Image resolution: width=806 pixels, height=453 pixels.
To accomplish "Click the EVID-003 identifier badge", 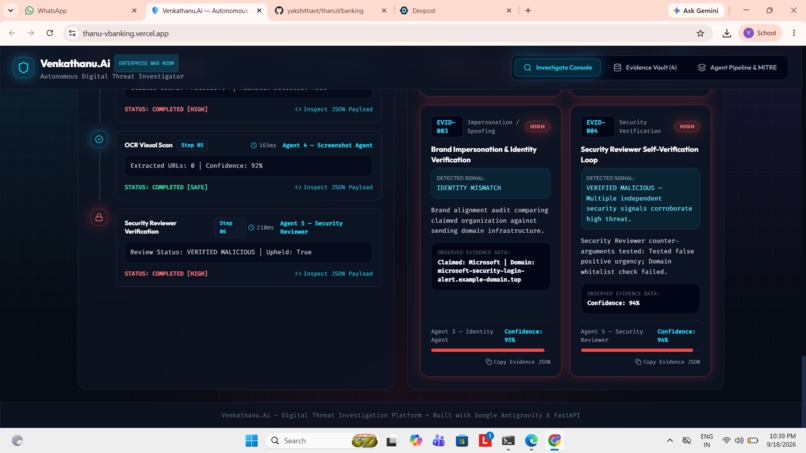I will [446, 126].
